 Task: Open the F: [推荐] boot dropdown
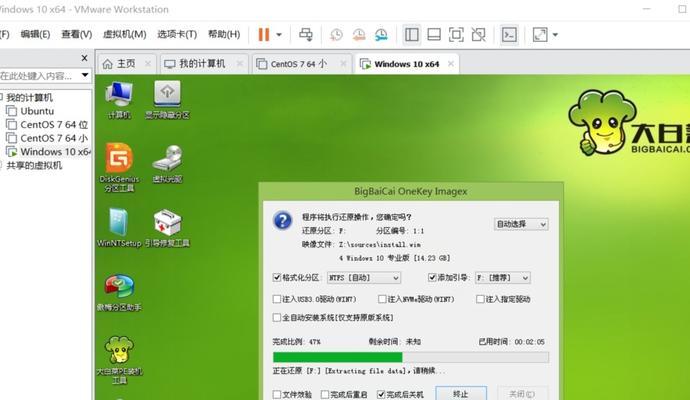coord(503,278)
